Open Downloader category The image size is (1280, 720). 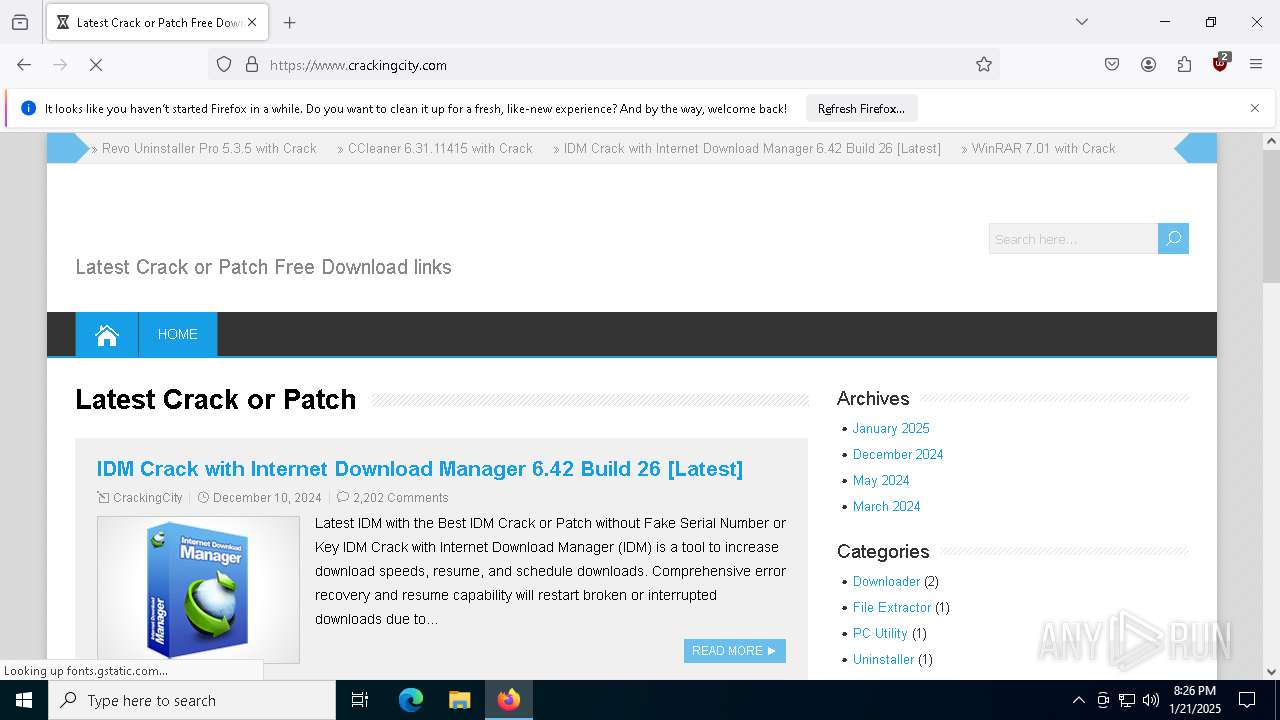pos(886,581)
